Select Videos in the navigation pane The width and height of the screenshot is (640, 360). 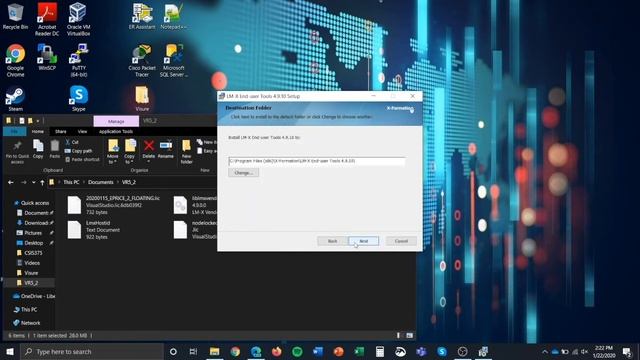pyautogui.click(x=31, y=263)
